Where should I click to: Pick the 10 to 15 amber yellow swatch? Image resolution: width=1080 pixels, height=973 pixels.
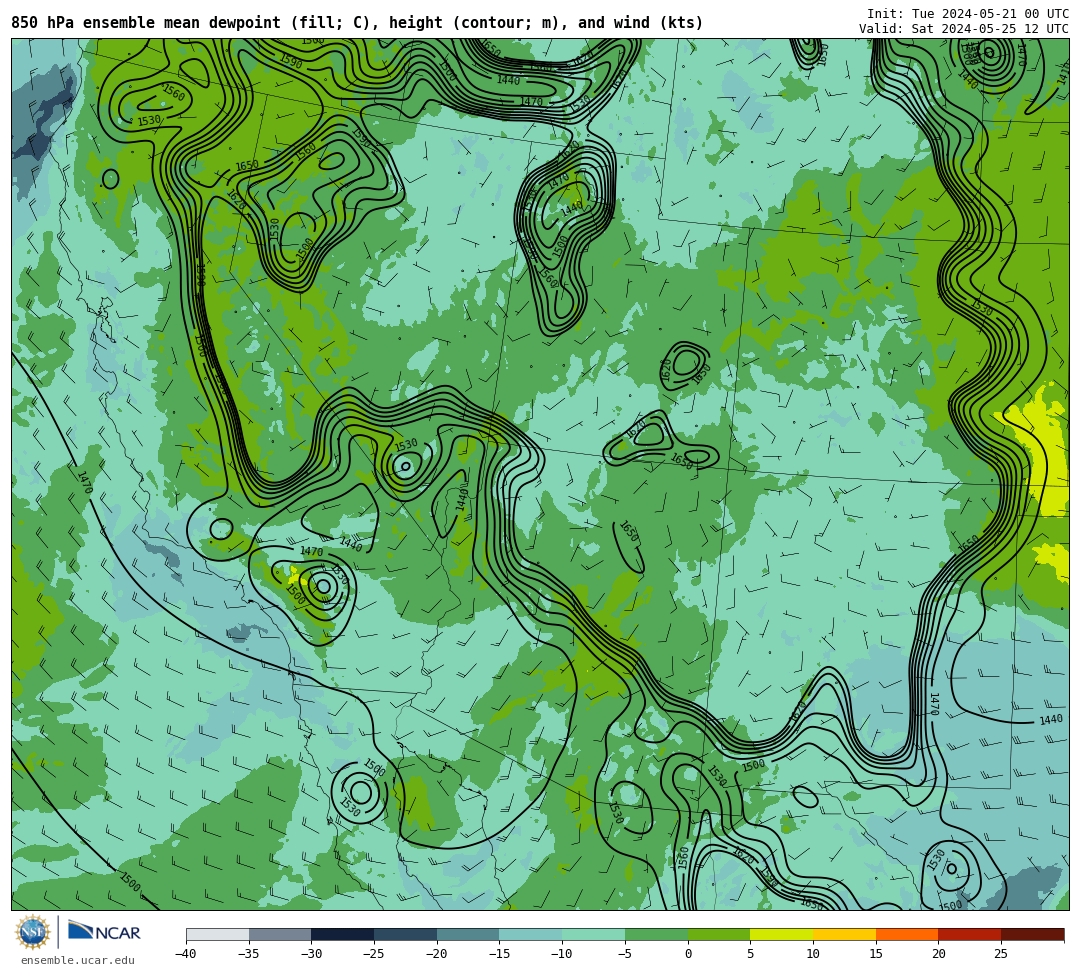point(844,934)
